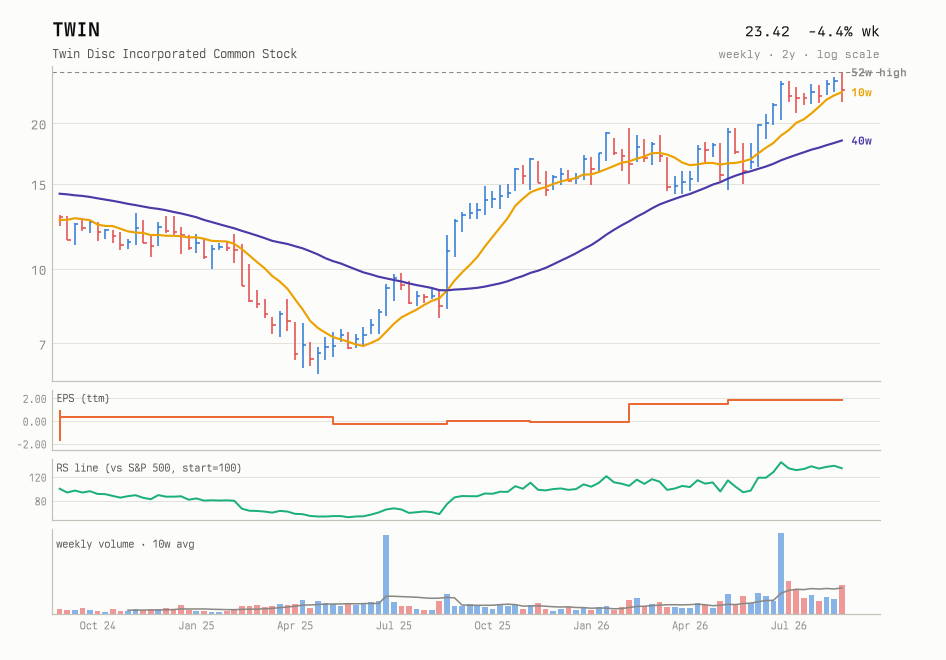Click the -4.4% wk change value
The height and width of the screenshot is (660, 946).
point(843,31)
